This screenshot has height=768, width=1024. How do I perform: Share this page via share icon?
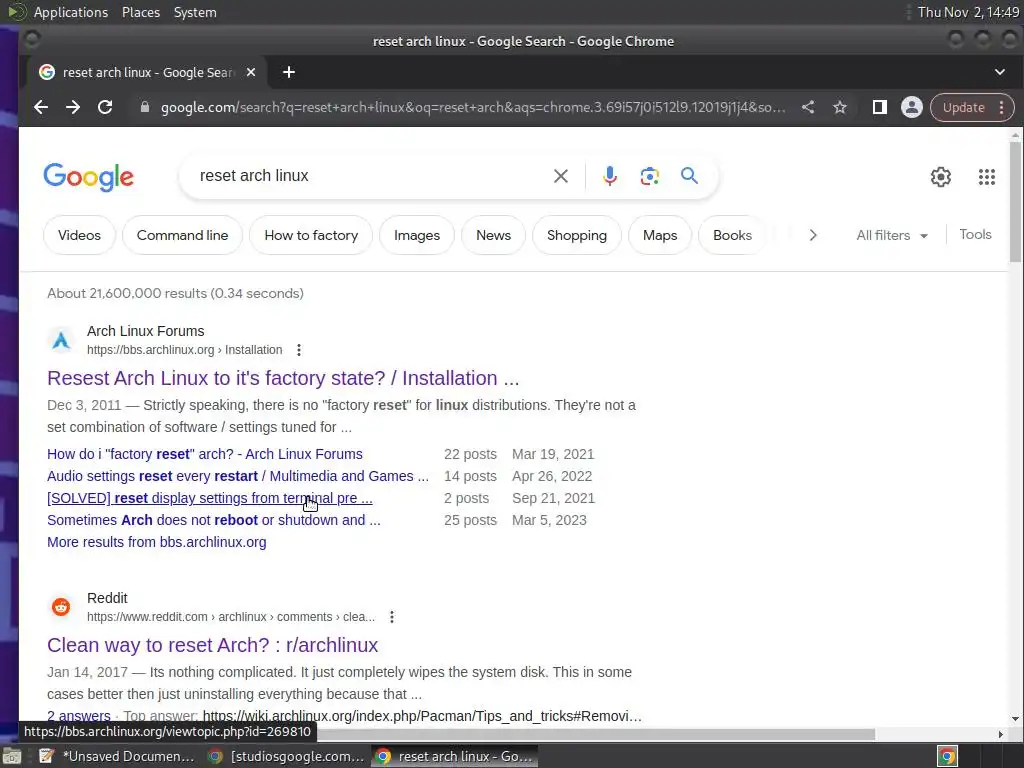pos(808,108)
